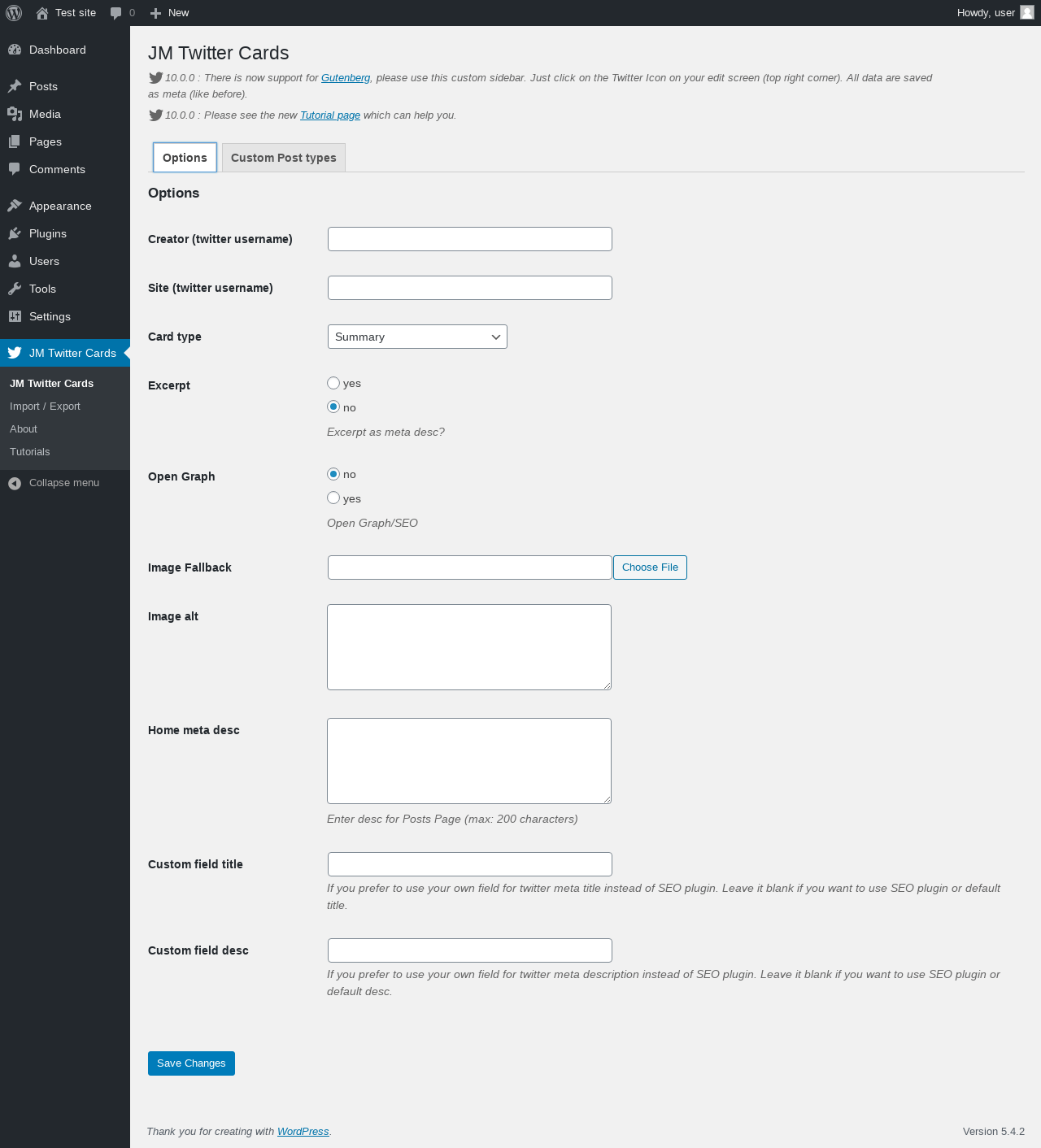The width and height of the screenshot is (1041, 1148).
Task: Select Open Graph yes radio button
Action: pyautogui.click(x=333, y=498)
